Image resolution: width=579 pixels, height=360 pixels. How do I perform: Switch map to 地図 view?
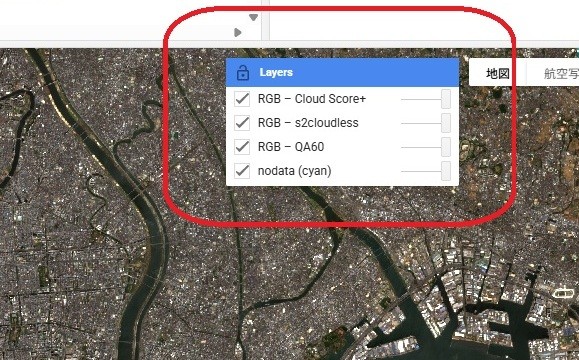click(x=498, y=73)
